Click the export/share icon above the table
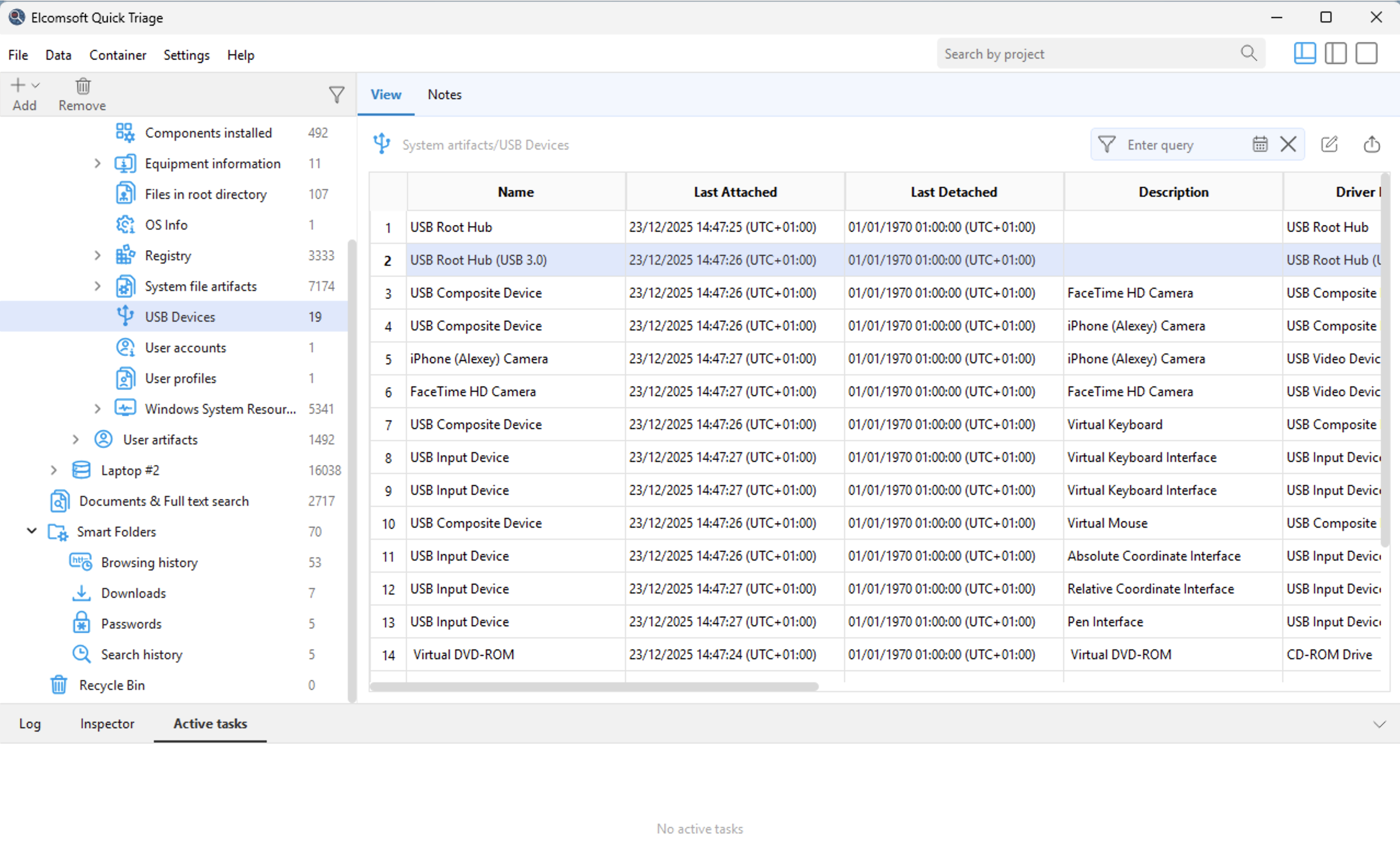This screenshot has height=862, width=1400. click(x=1372, y=144)
